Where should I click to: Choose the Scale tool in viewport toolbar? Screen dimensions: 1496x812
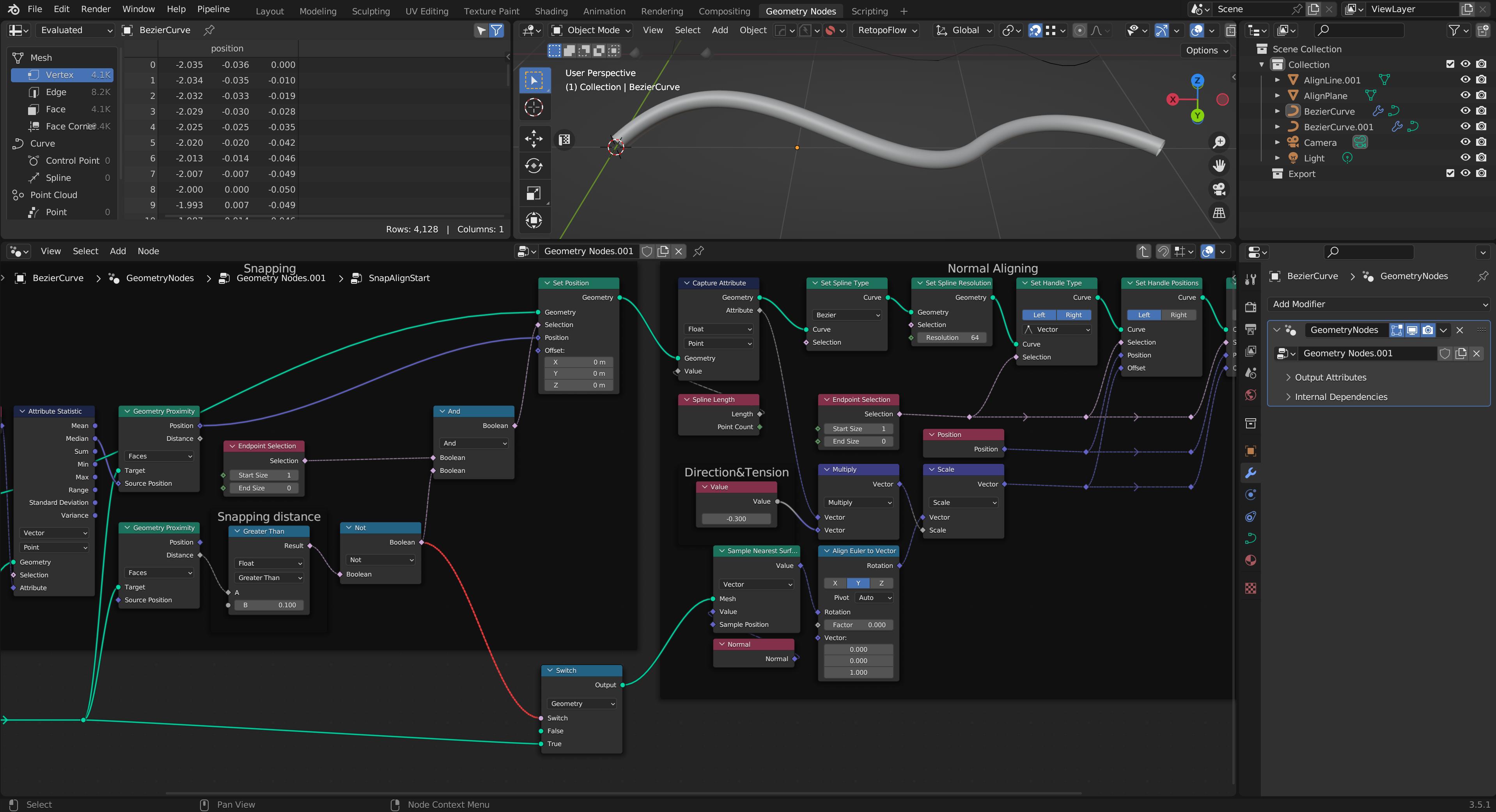coord(534,193)
